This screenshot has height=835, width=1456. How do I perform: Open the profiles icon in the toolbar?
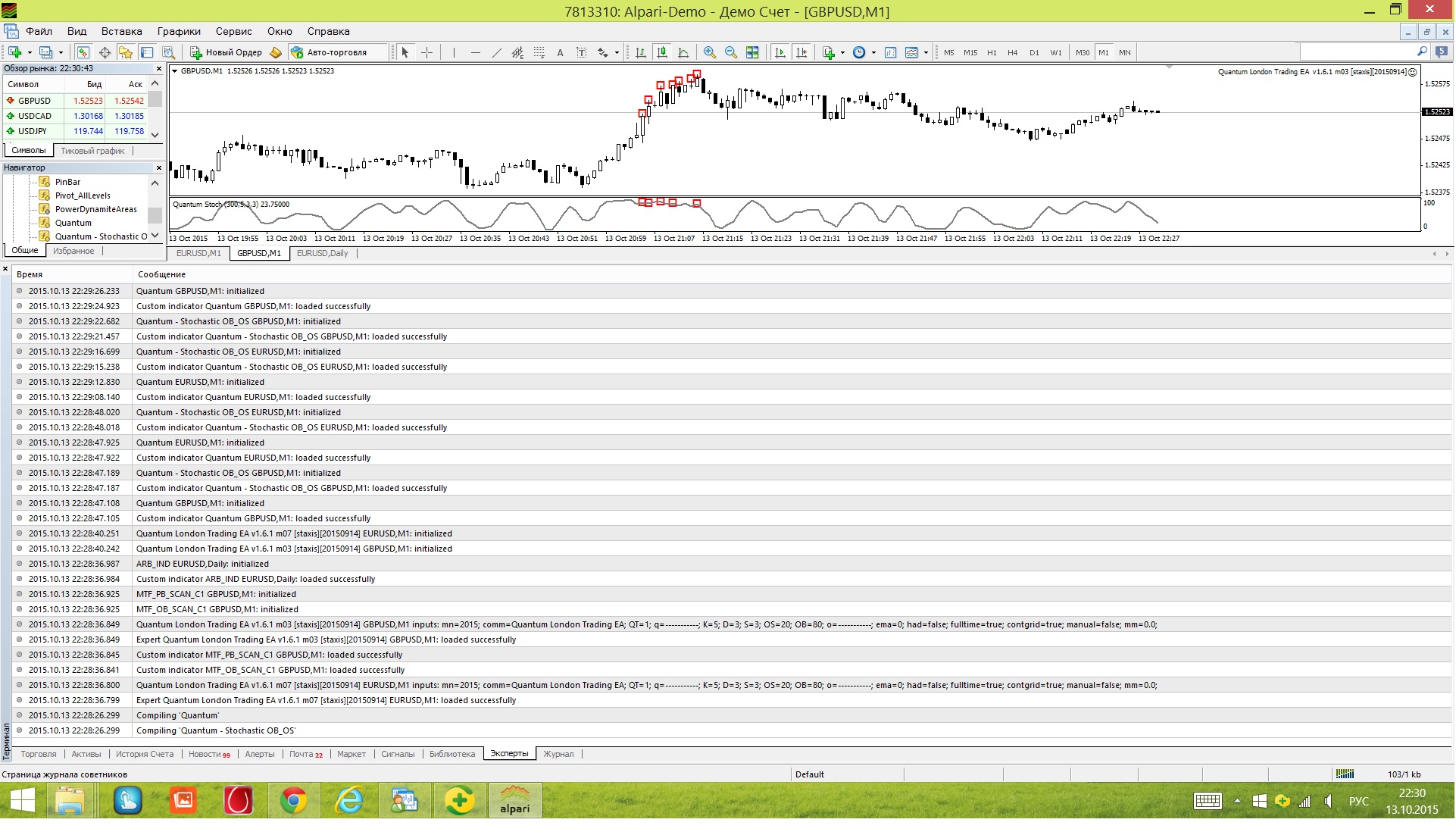[x=46, y=52]
